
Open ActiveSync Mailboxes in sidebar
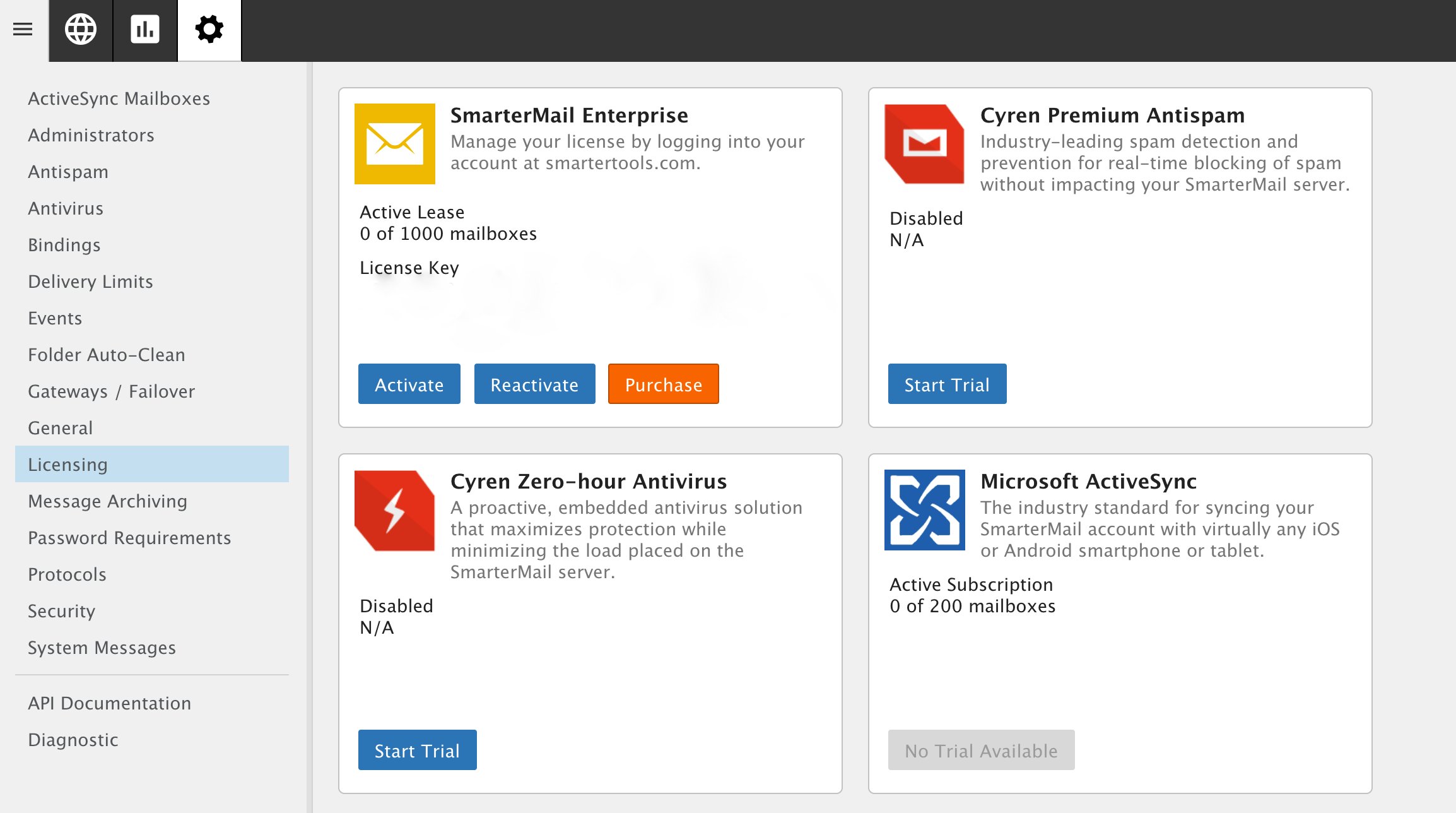[x=119, y=98]
